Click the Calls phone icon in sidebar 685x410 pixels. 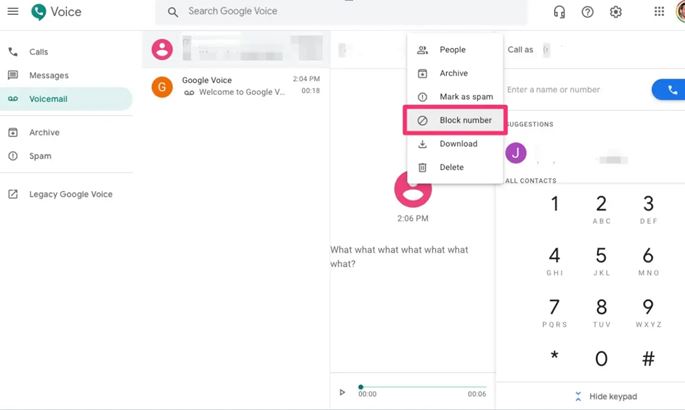point(13,52)
